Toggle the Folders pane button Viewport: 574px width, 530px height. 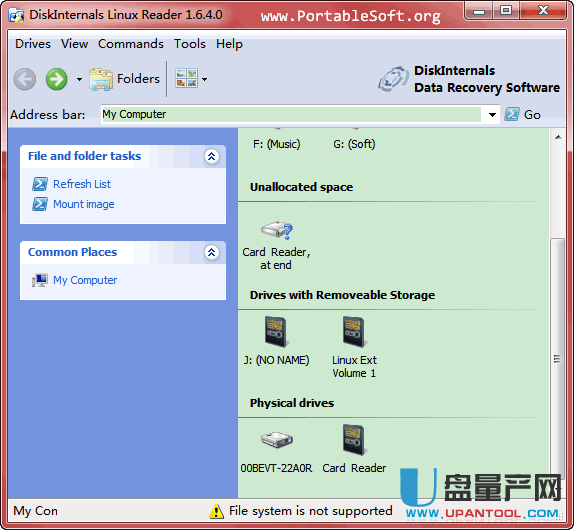125,79
